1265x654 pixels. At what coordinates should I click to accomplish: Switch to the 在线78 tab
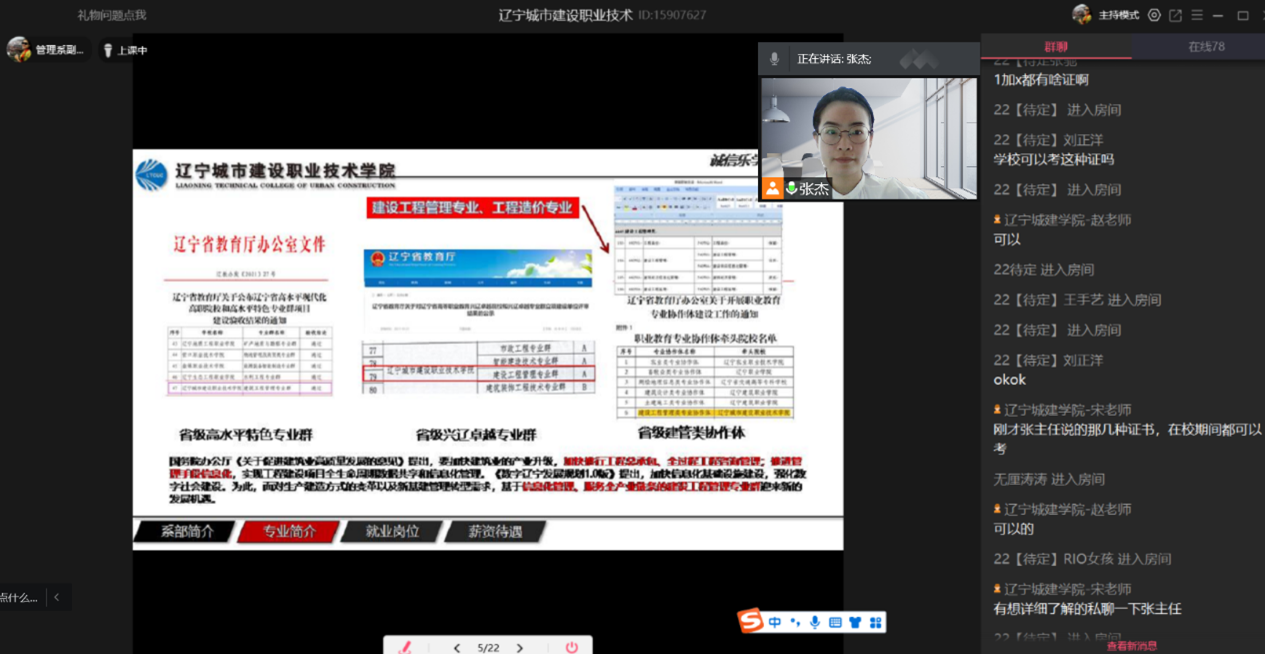(x=1205, y=47)
